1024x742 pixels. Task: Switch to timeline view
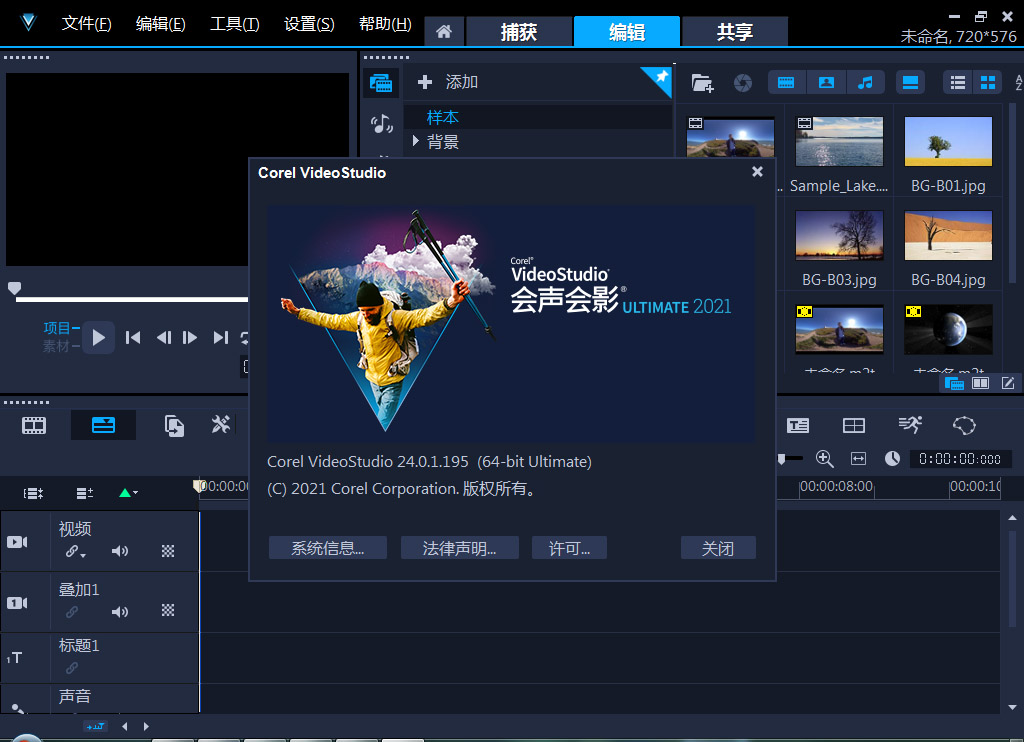click(103, 425)
